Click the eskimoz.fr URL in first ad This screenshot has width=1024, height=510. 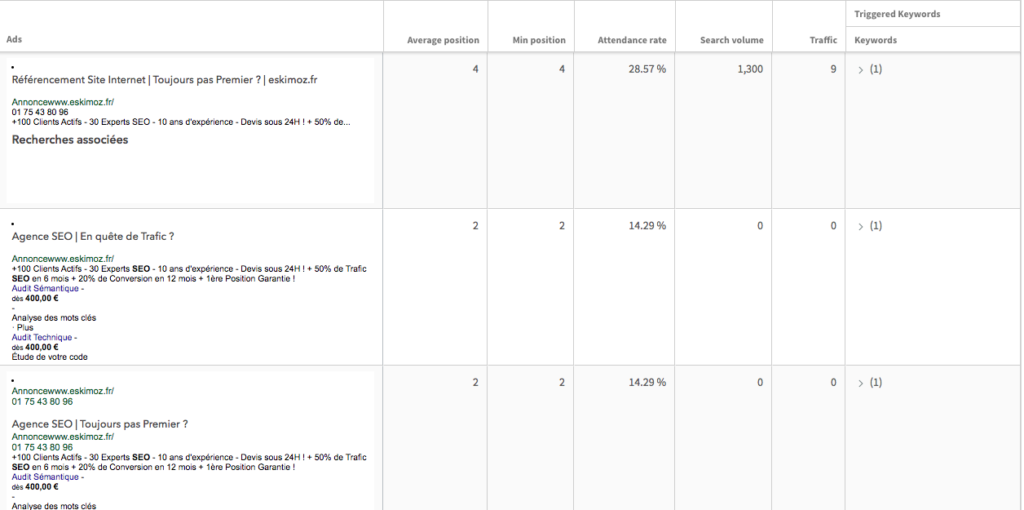point(63,102)
